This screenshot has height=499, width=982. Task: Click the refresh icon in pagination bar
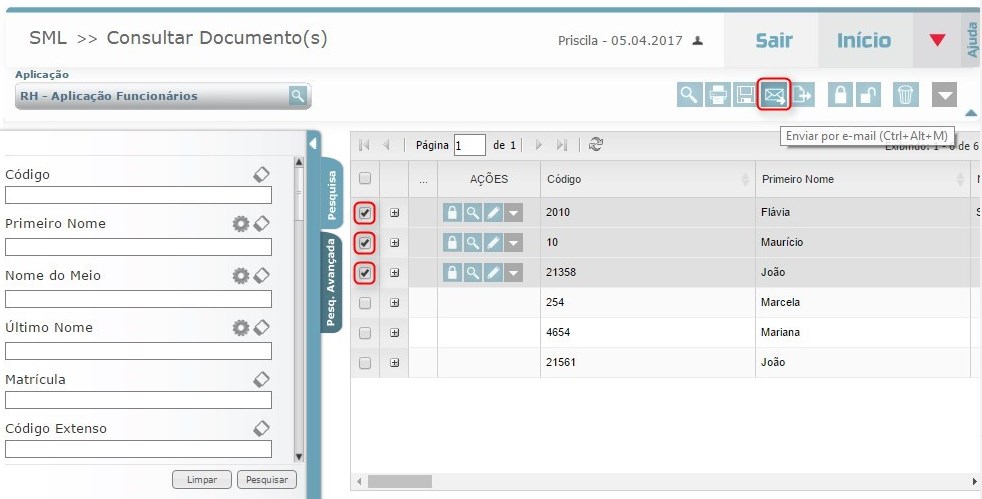pos(596,144)
